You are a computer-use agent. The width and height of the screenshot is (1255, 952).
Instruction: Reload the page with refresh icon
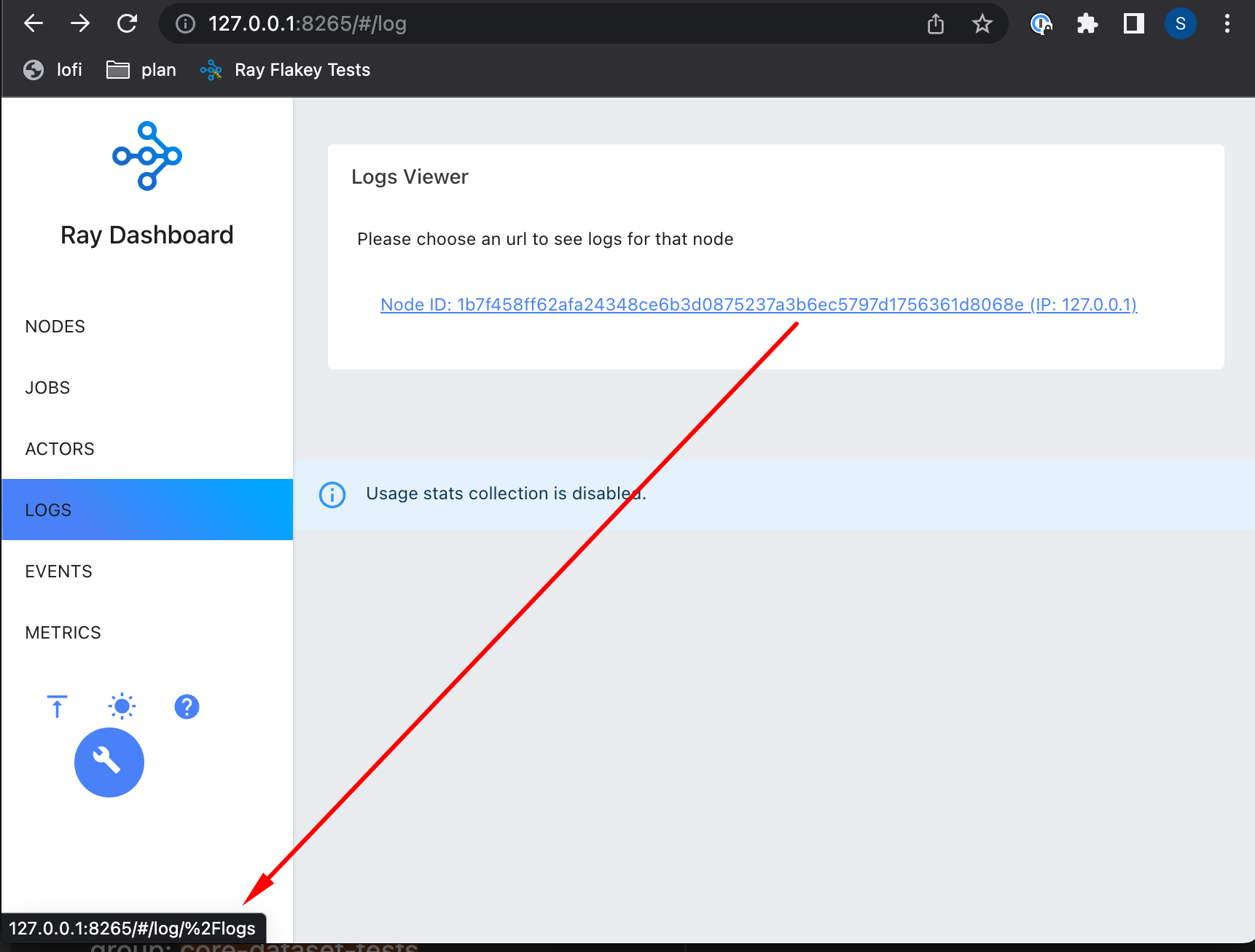(x=127, y=23)
